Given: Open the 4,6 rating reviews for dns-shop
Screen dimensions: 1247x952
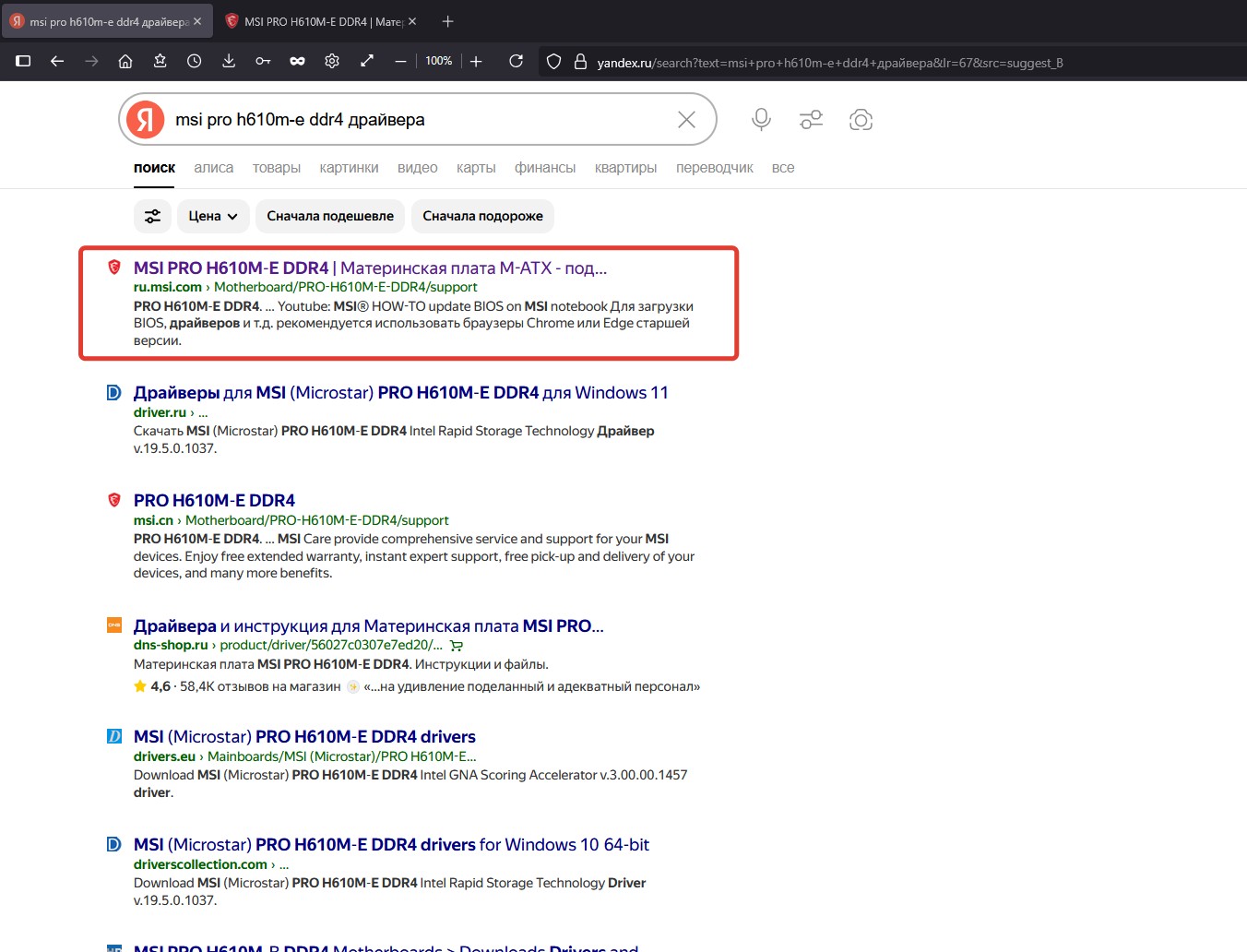Looking at the screenshot, I should coord(237,686).
